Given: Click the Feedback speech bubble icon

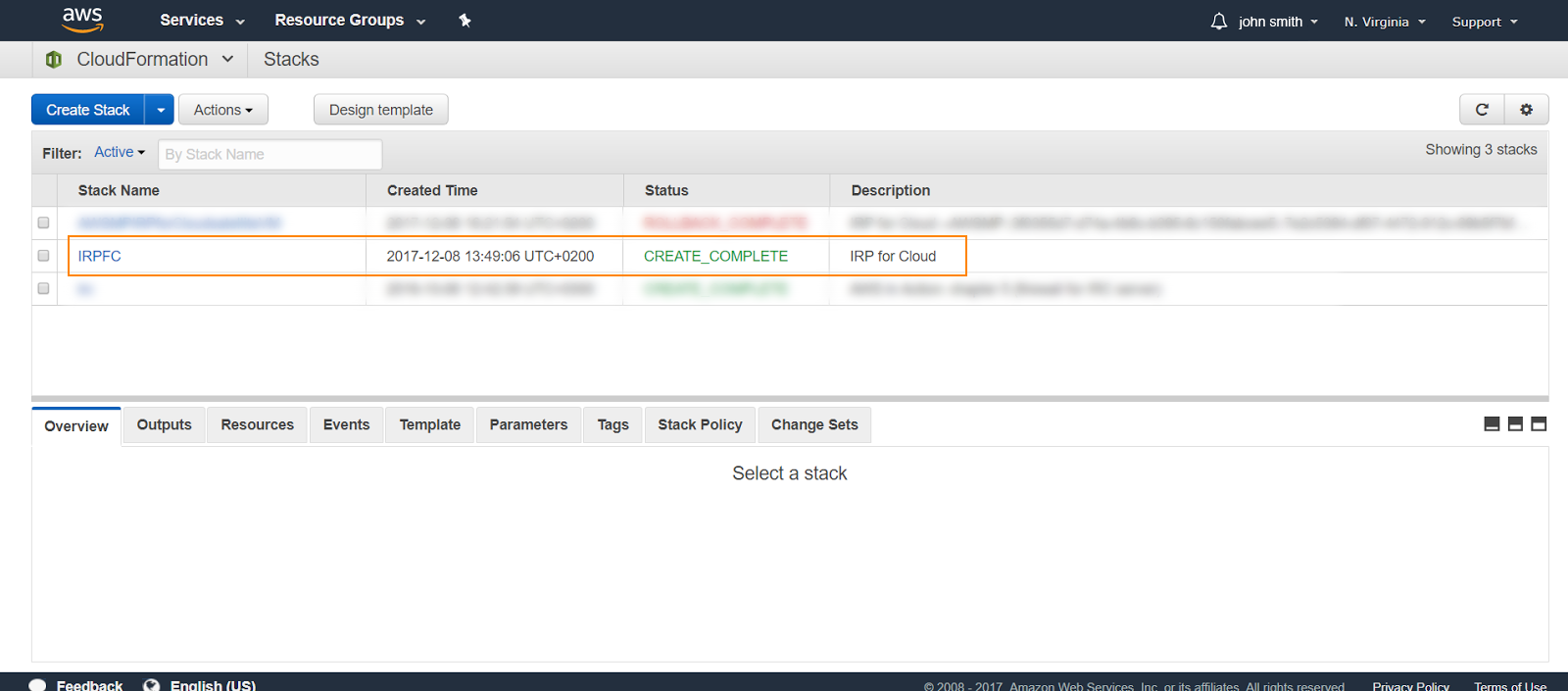Looking at the screenshot, I should click(38, 685).
